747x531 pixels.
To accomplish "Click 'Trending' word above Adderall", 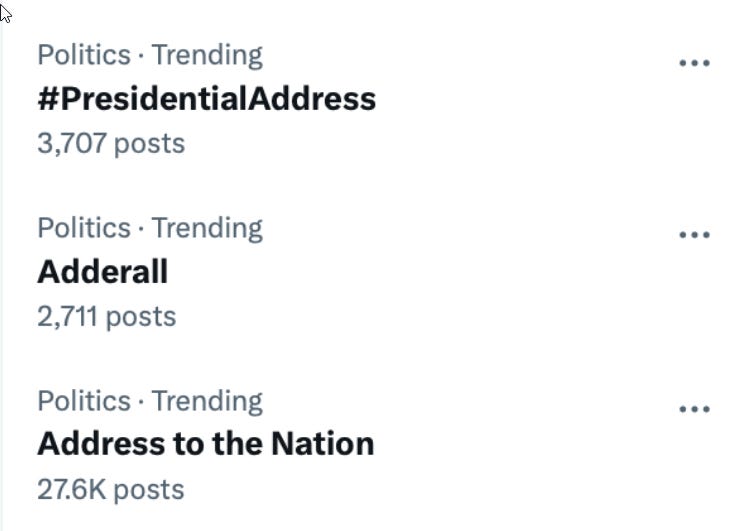I will [207, 229].
